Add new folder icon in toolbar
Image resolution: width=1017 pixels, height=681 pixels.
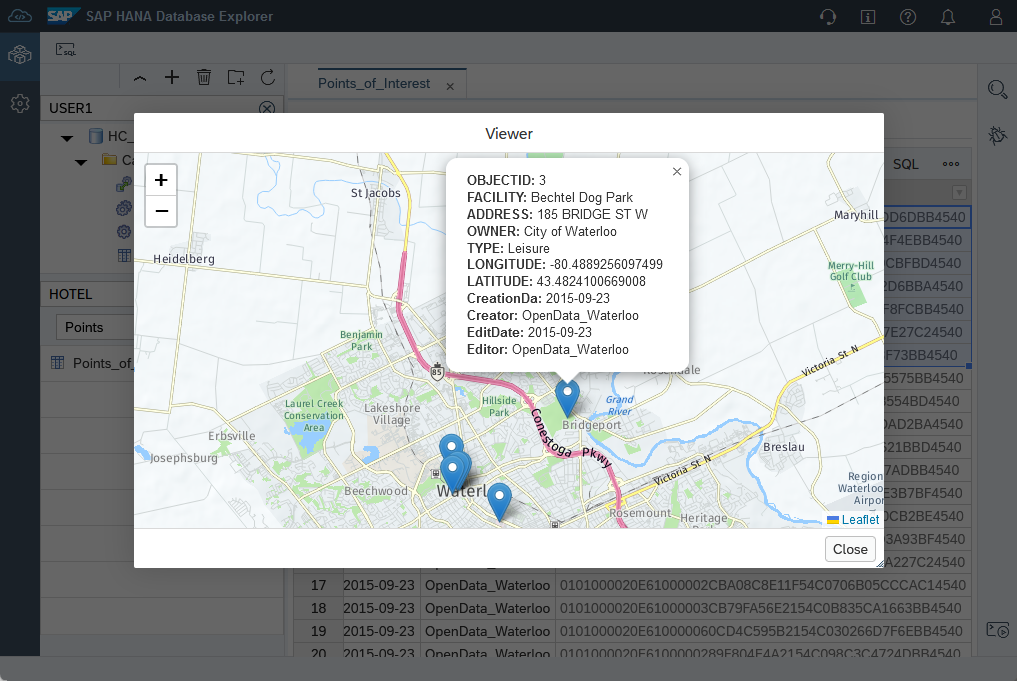[x=236, y=78]
